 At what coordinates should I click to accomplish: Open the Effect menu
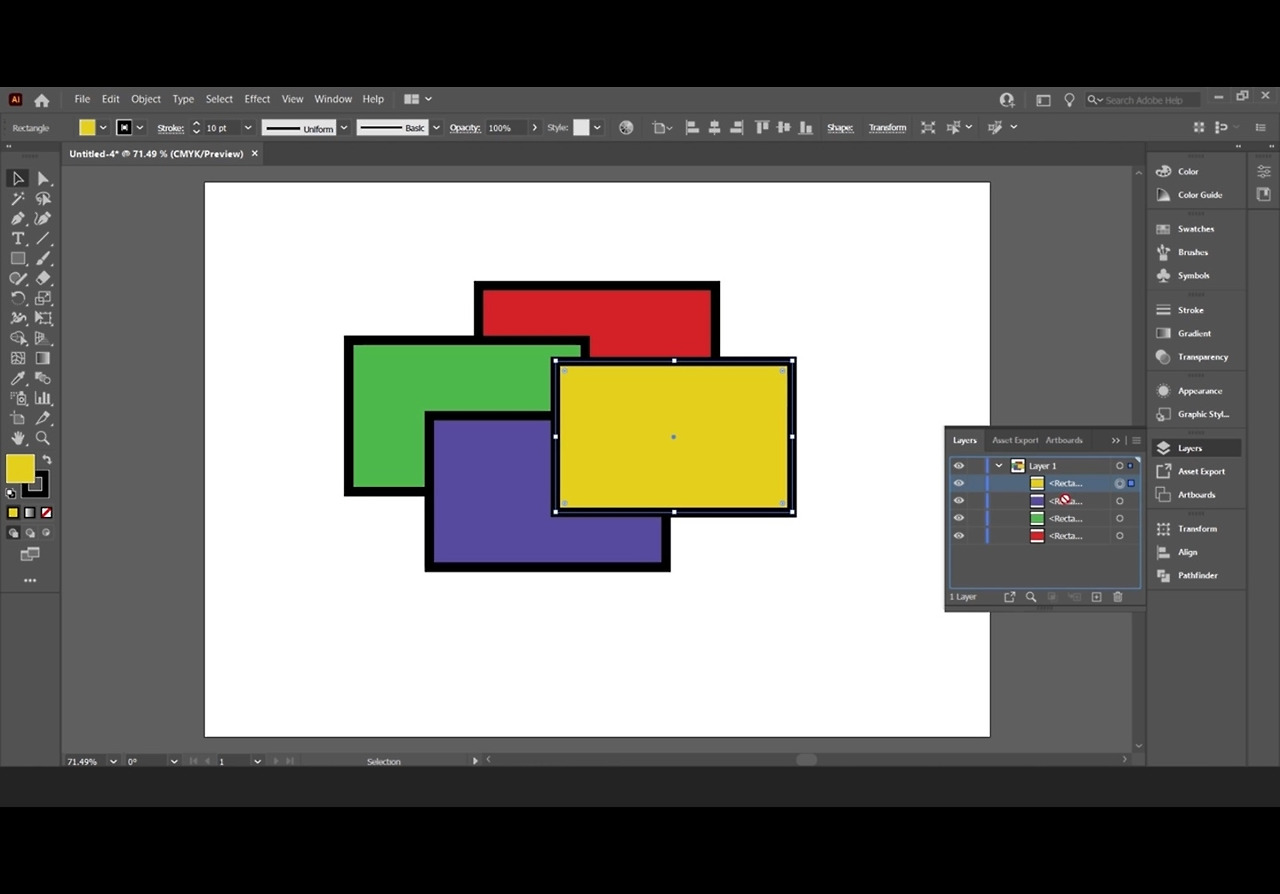coord(257,100)
